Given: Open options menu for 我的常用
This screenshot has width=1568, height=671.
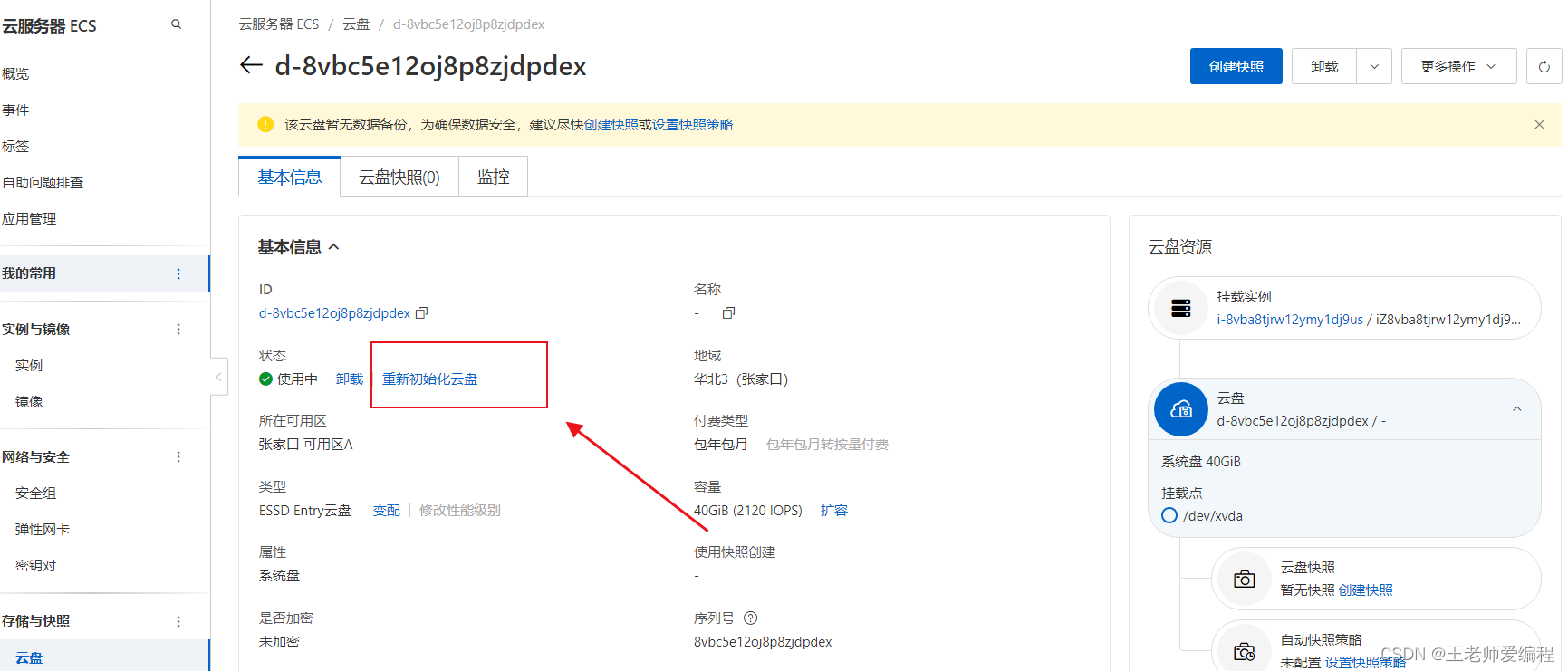Looking at the screenshot, I should tap(178, 273).
